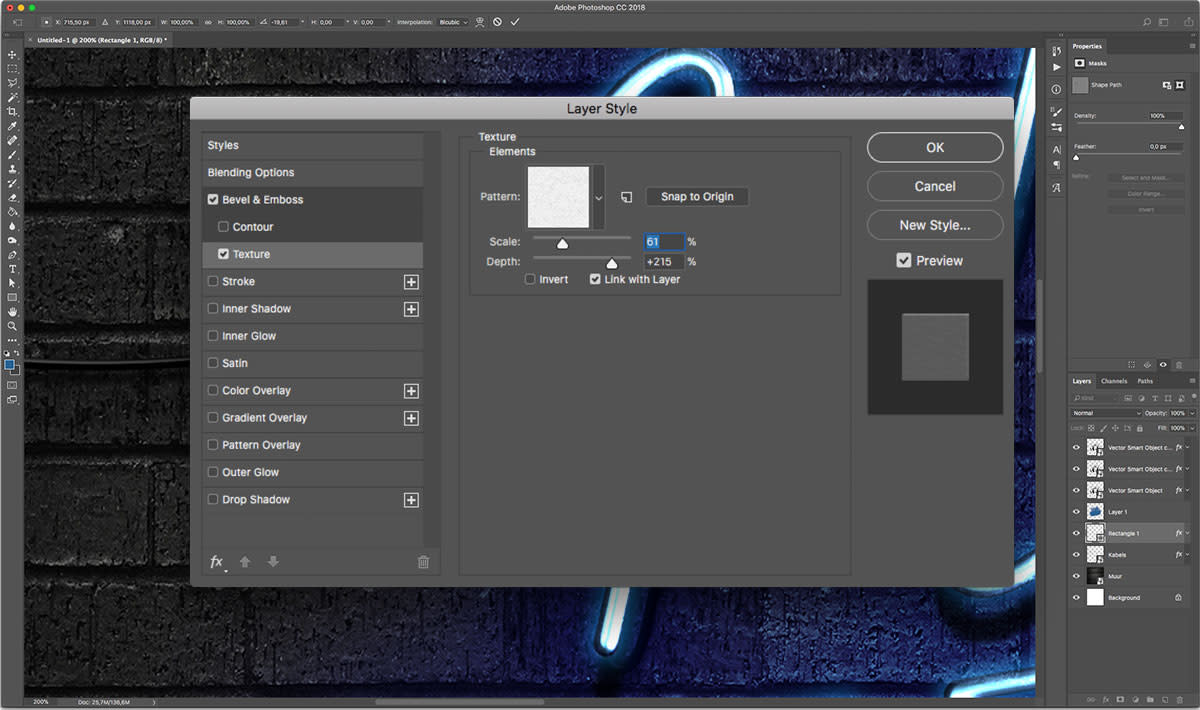1200x710 pixels.
Task: Create a new layer in Layers panel
Action: click(x=1165, y=700)
